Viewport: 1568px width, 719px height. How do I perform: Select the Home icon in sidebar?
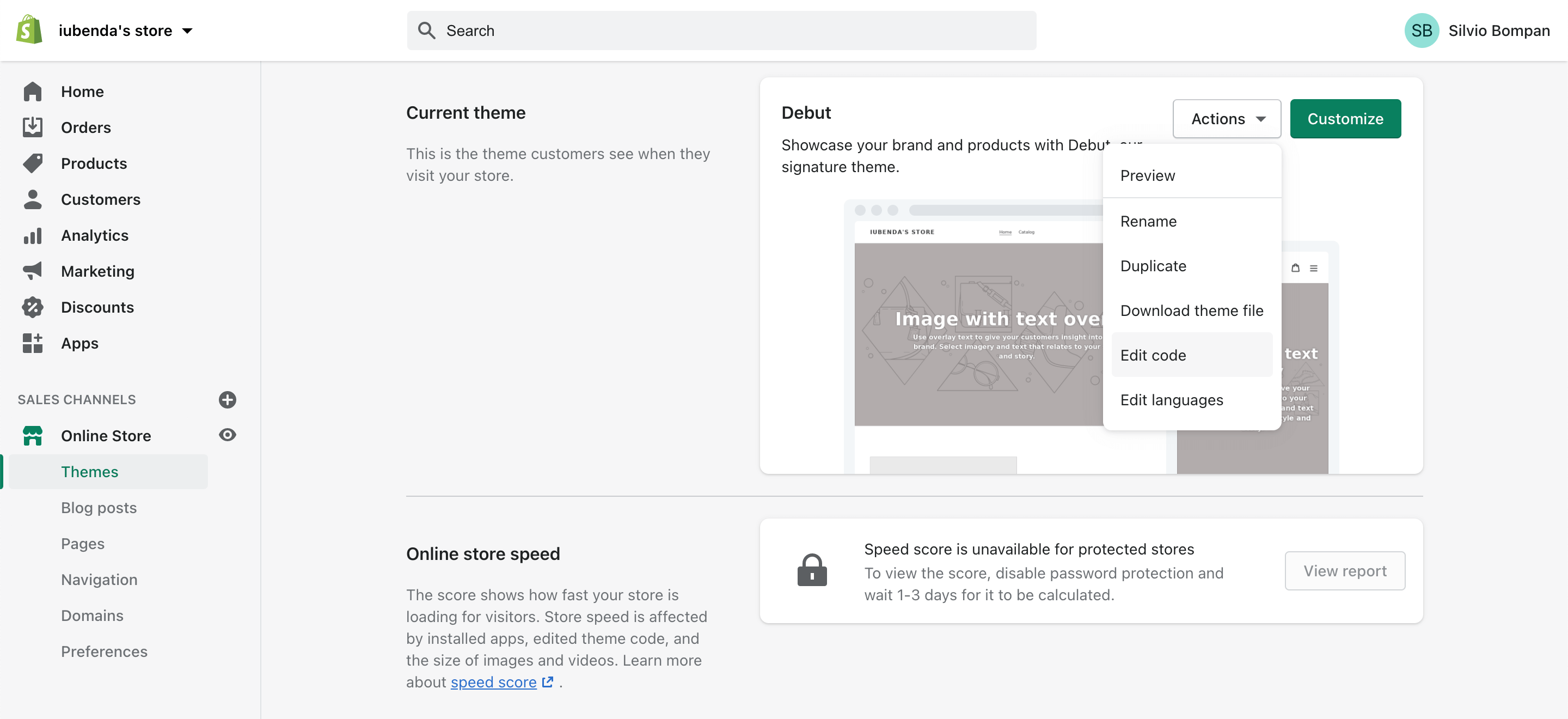coord(32,91)
